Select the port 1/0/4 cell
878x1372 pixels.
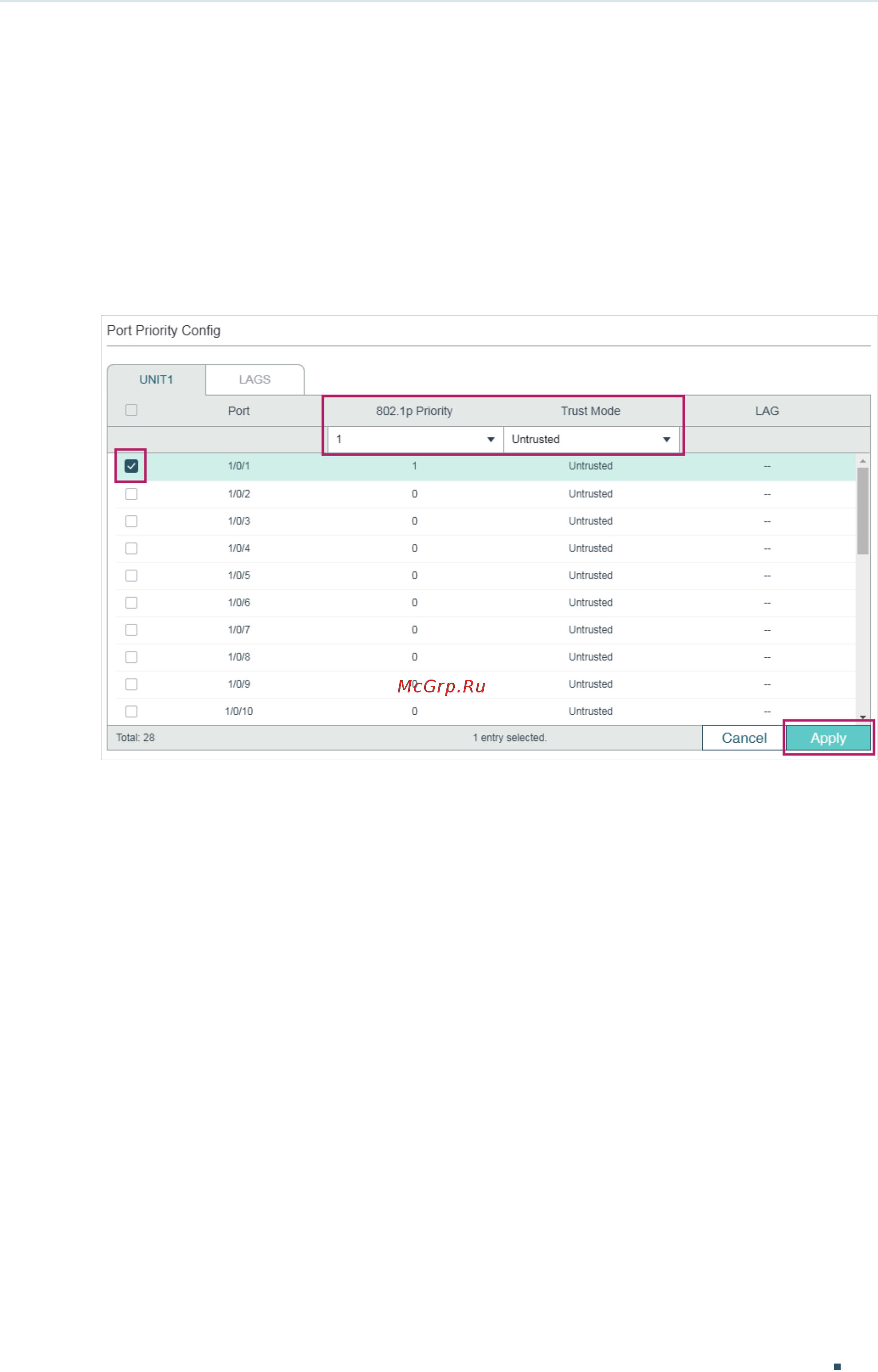point(239,548)
